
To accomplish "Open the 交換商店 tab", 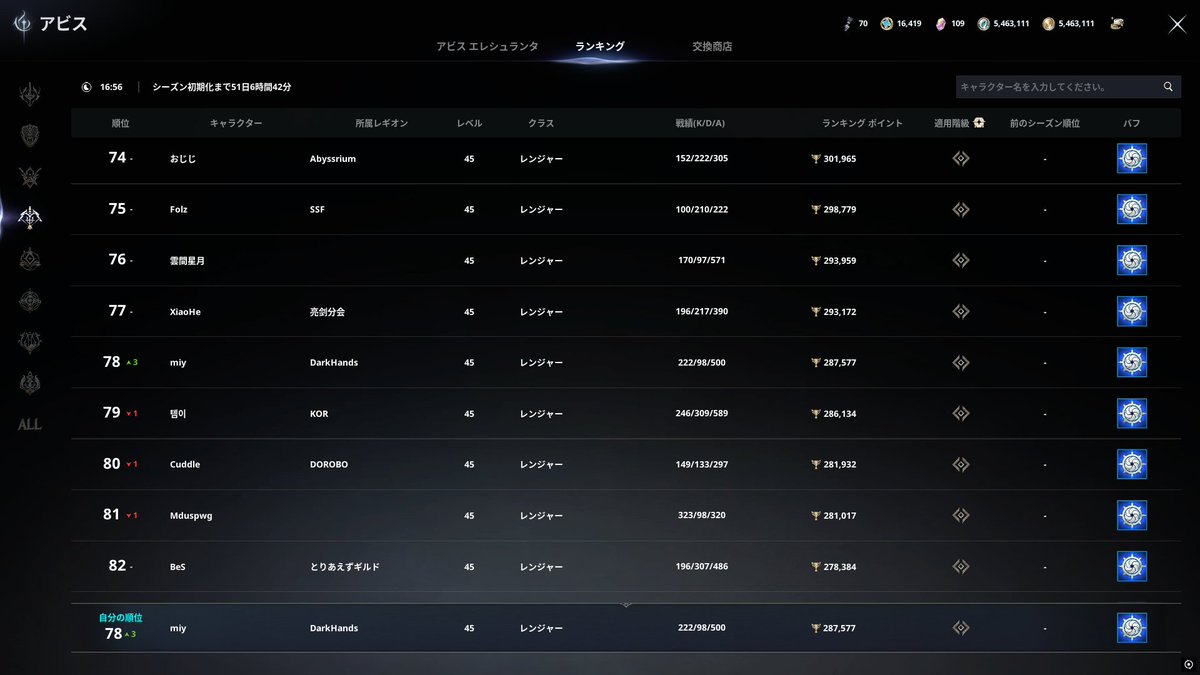I will point(712,46).
